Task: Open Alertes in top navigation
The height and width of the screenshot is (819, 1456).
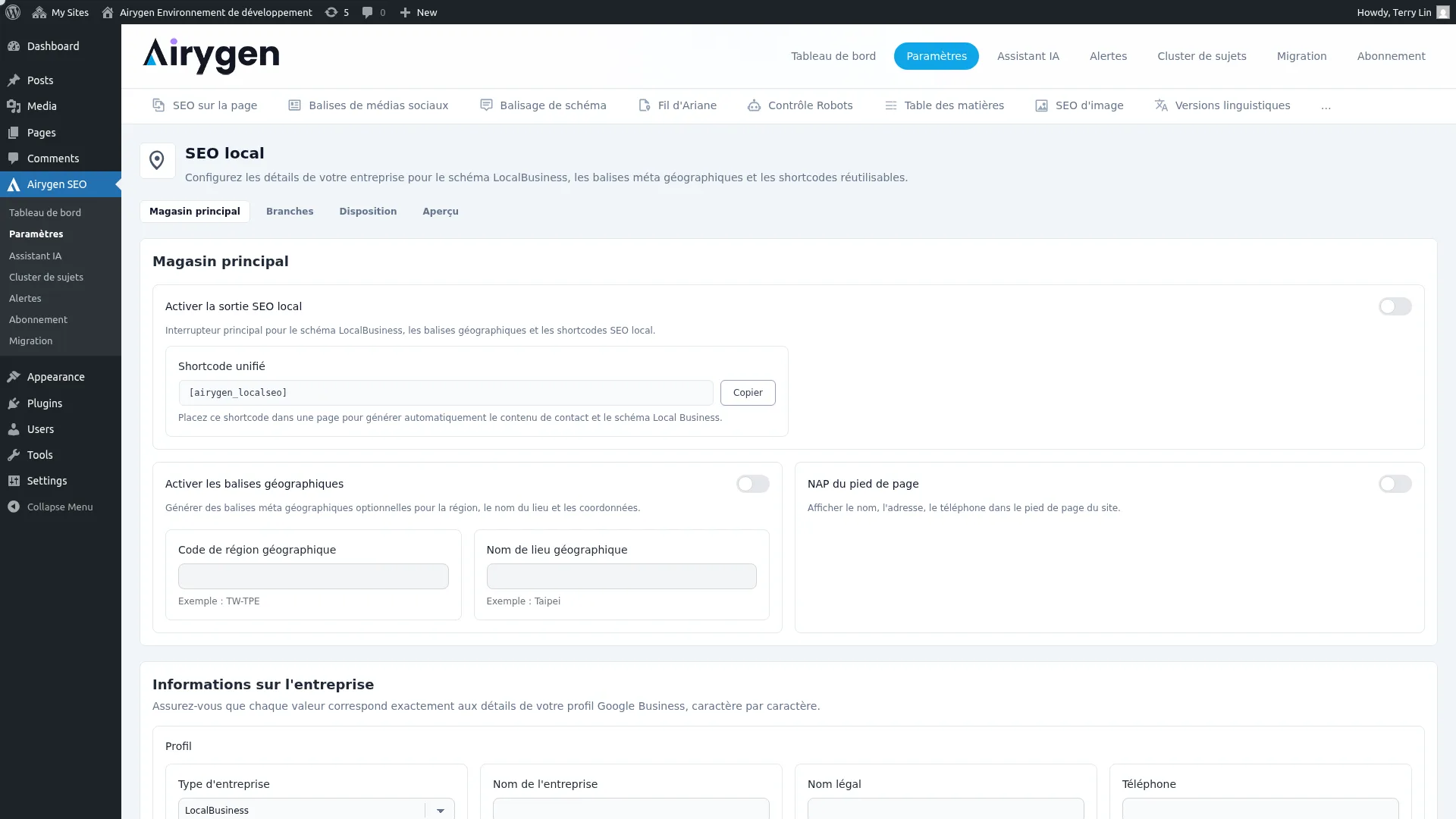Action: pos(1108,56)
